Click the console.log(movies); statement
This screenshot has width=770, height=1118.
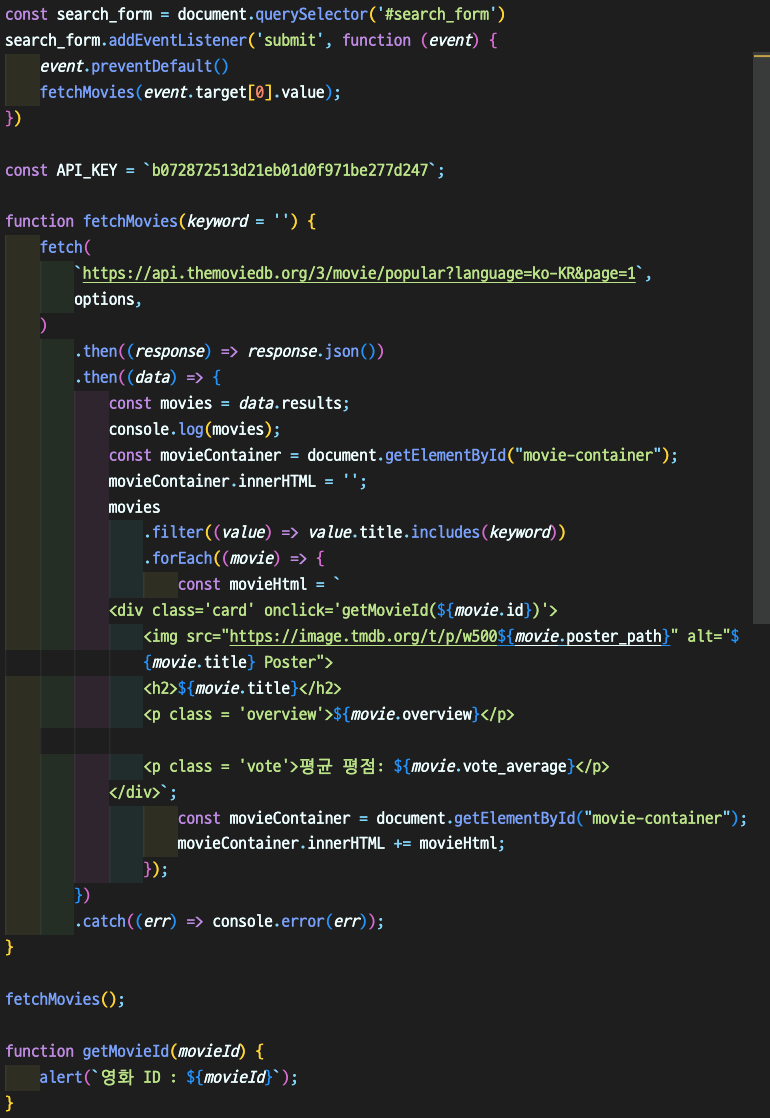[x=194, y=429]
